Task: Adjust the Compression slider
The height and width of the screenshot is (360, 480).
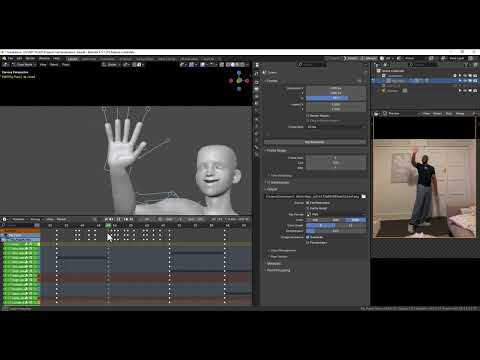Action: (x=336, y=231)
